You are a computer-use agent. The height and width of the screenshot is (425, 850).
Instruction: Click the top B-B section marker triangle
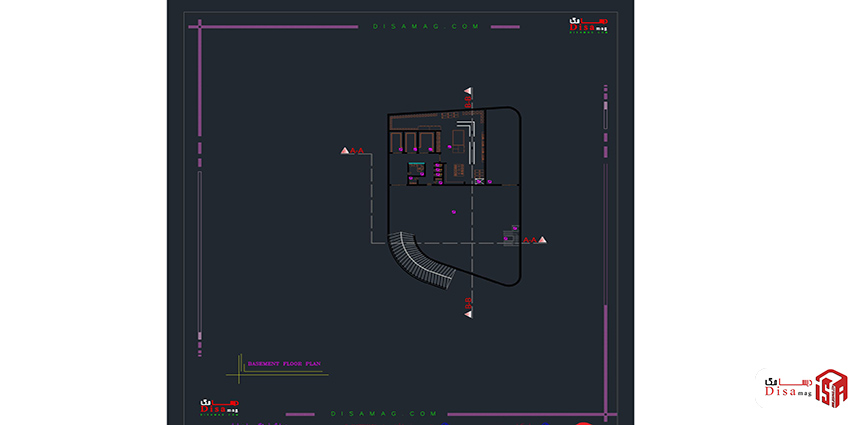click(467, 91)
